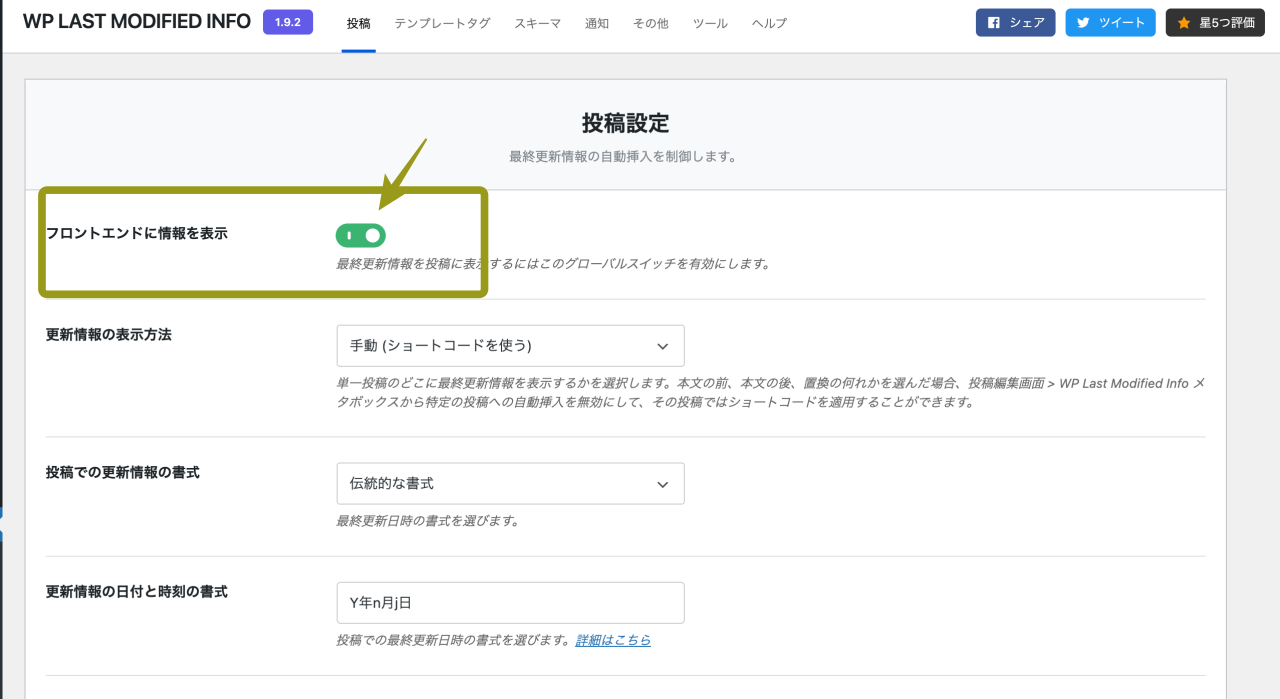Click the chevron on the 手動 (ショートコードを使う) selector

coord(662,345)
